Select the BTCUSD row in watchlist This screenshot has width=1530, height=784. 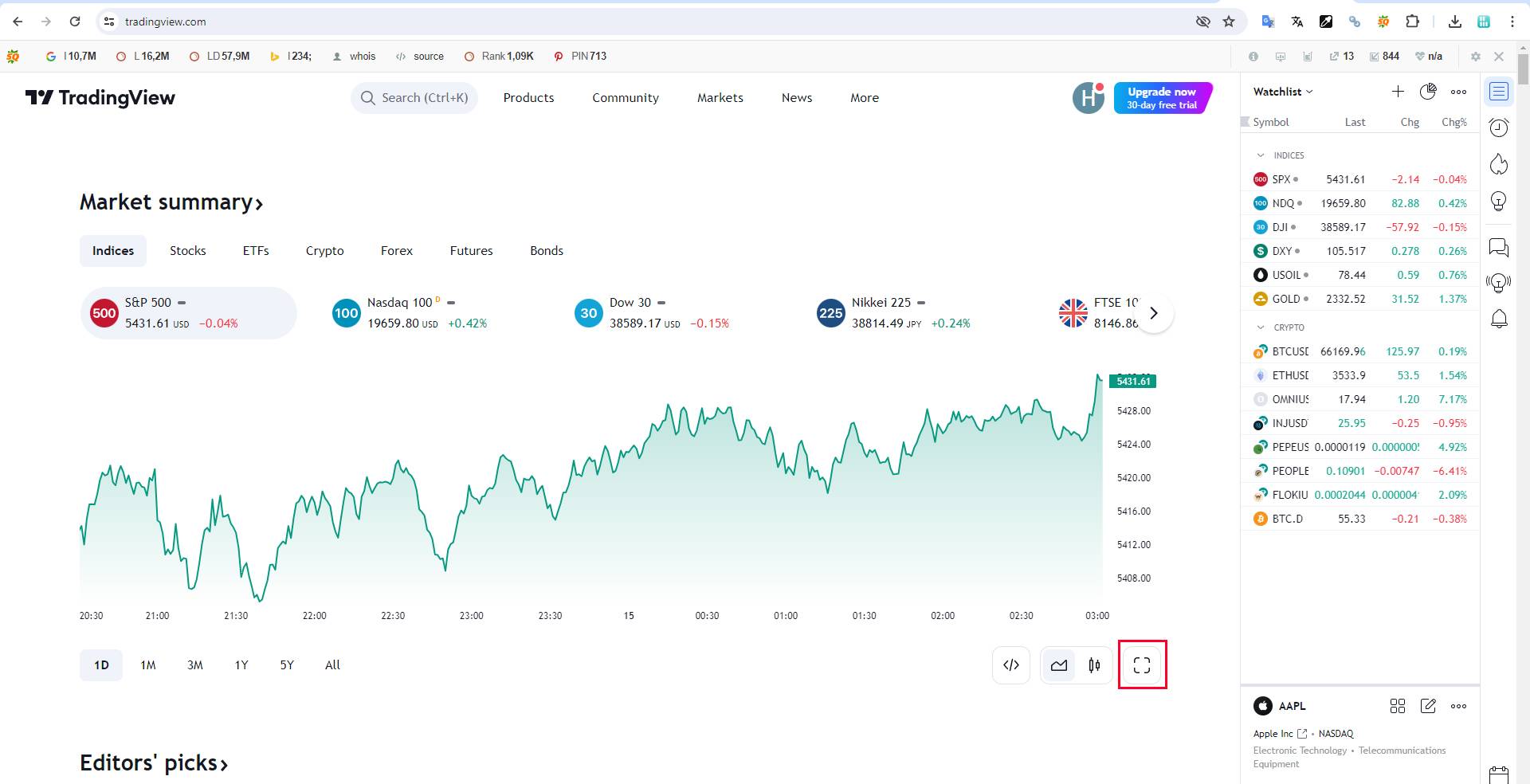(1360, 351)
